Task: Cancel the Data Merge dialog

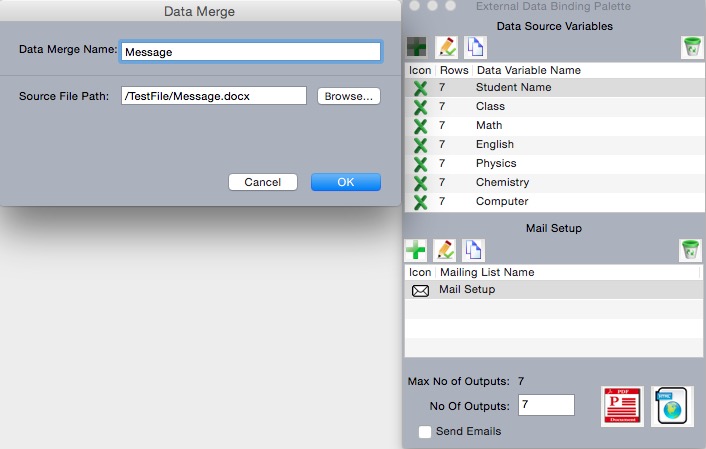Action: [x=262, y=182]
